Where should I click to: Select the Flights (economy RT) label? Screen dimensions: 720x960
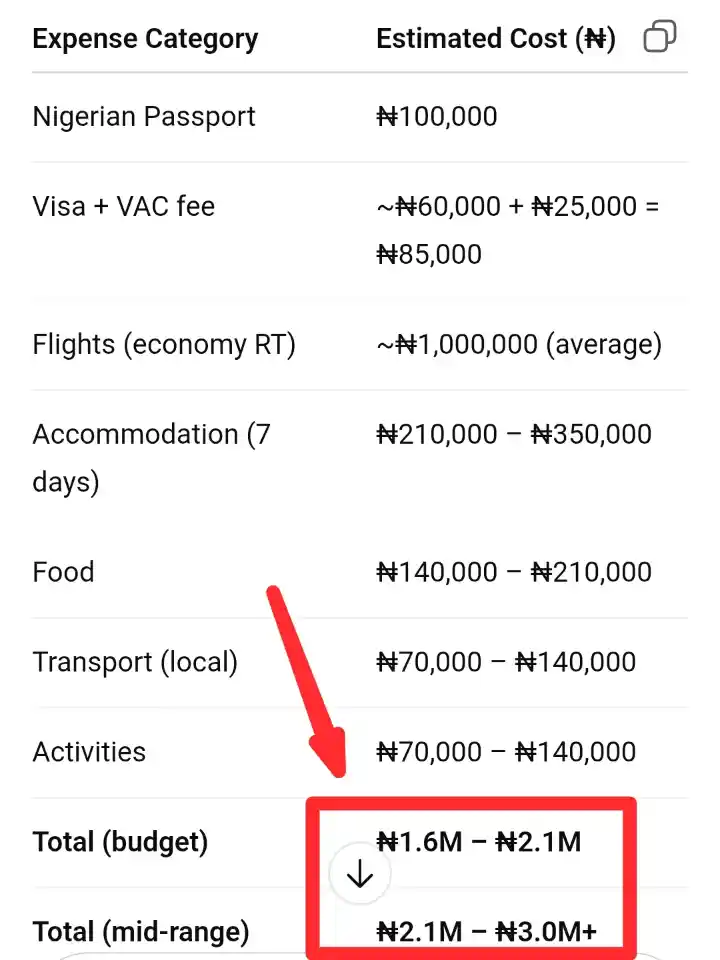(164, 345)
